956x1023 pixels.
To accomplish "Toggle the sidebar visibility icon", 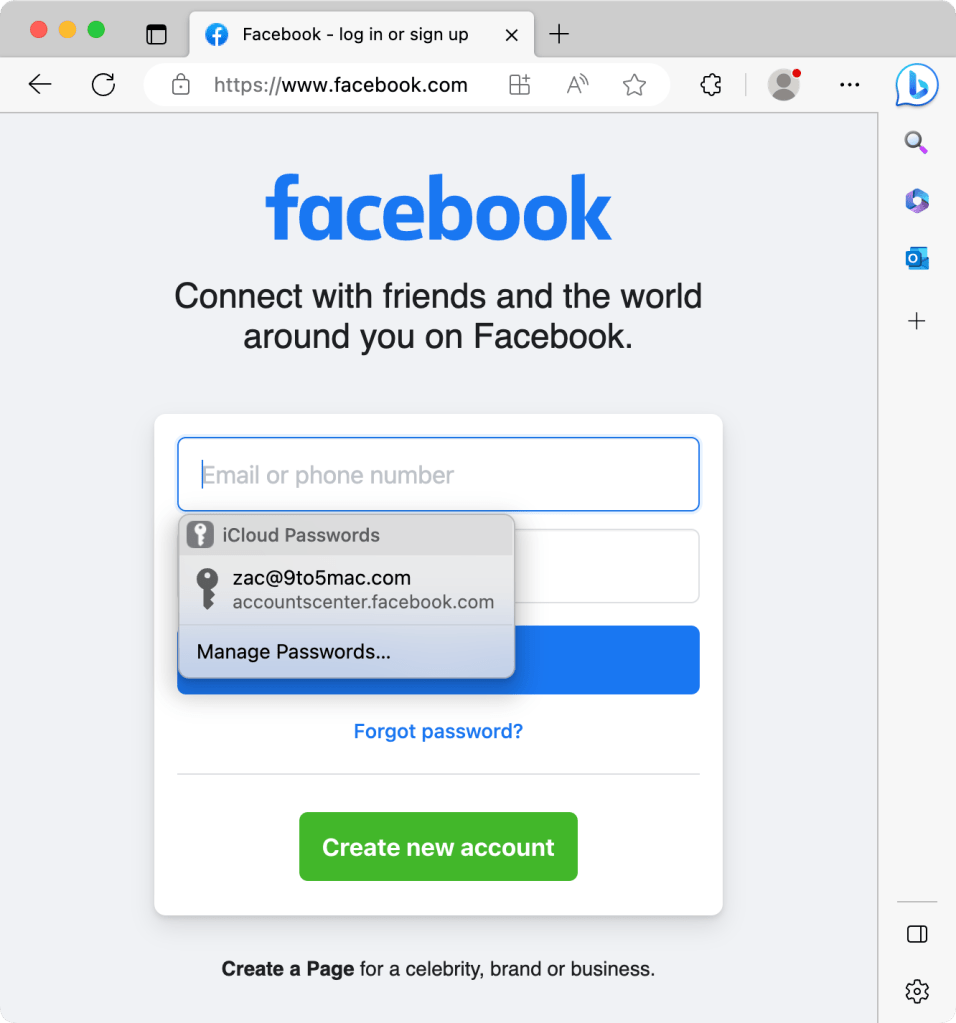I will tap(917, 934).
